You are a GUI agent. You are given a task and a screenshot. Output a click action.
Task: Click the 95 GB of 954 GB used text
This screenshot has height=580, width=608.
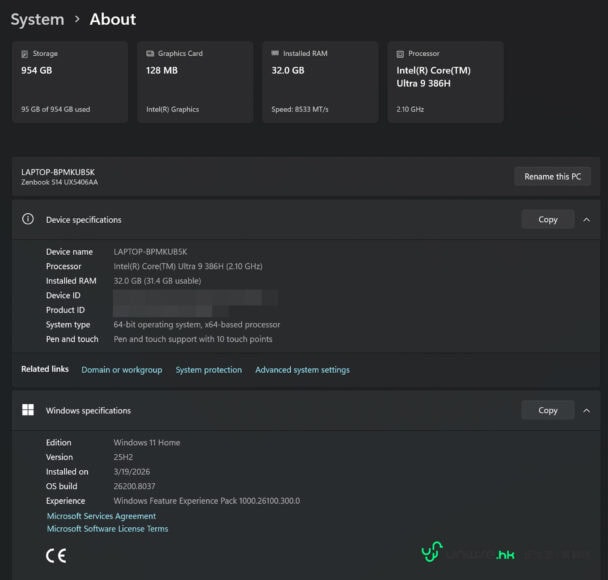[55, 109]
